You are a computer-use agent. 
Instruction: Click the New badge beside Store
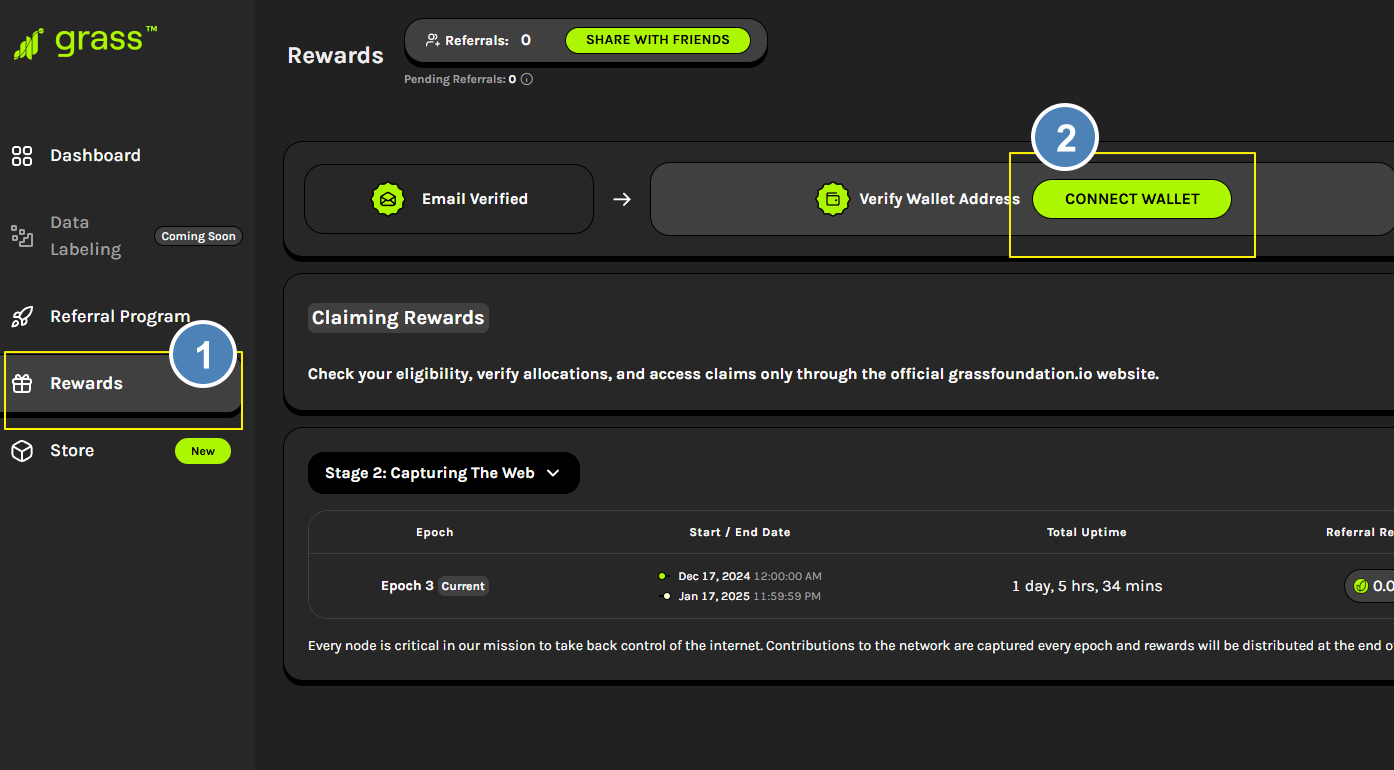click(203, 451)
